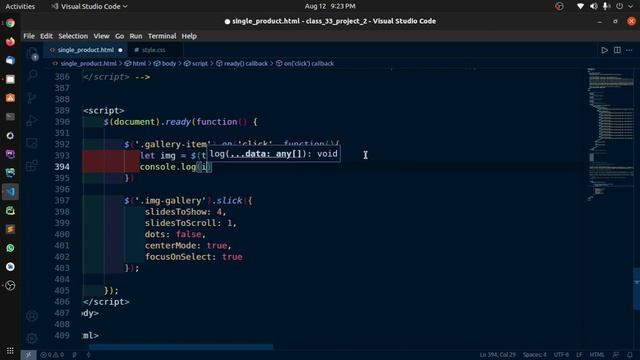This screenshot has height=360, width=640.
Task: Open Source Control view in activity bar
Action: (x=32, y=98)
